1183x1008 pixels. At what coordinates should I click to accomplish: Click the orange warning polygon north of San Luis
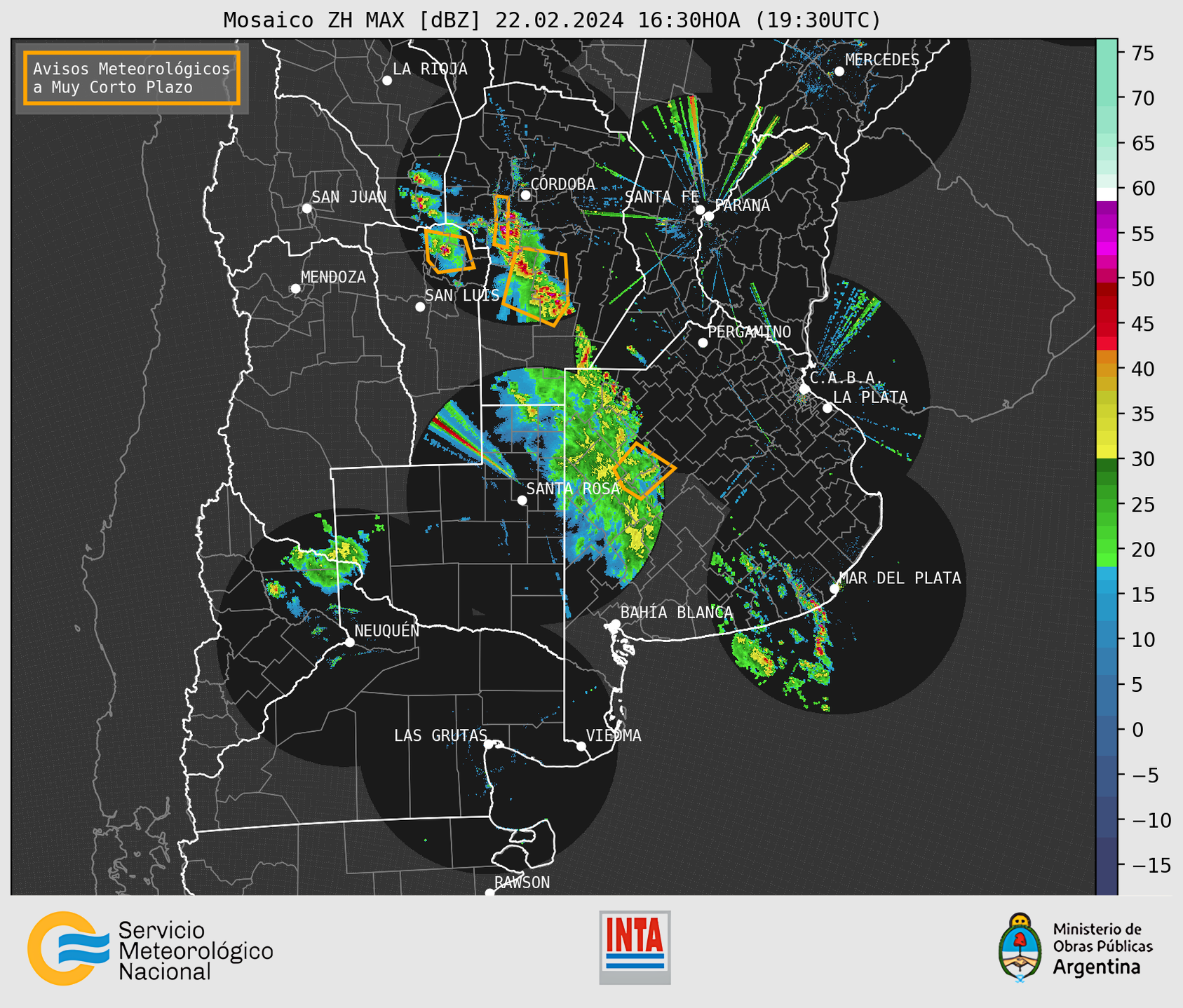pyautogui.click(x=449, y=250)
